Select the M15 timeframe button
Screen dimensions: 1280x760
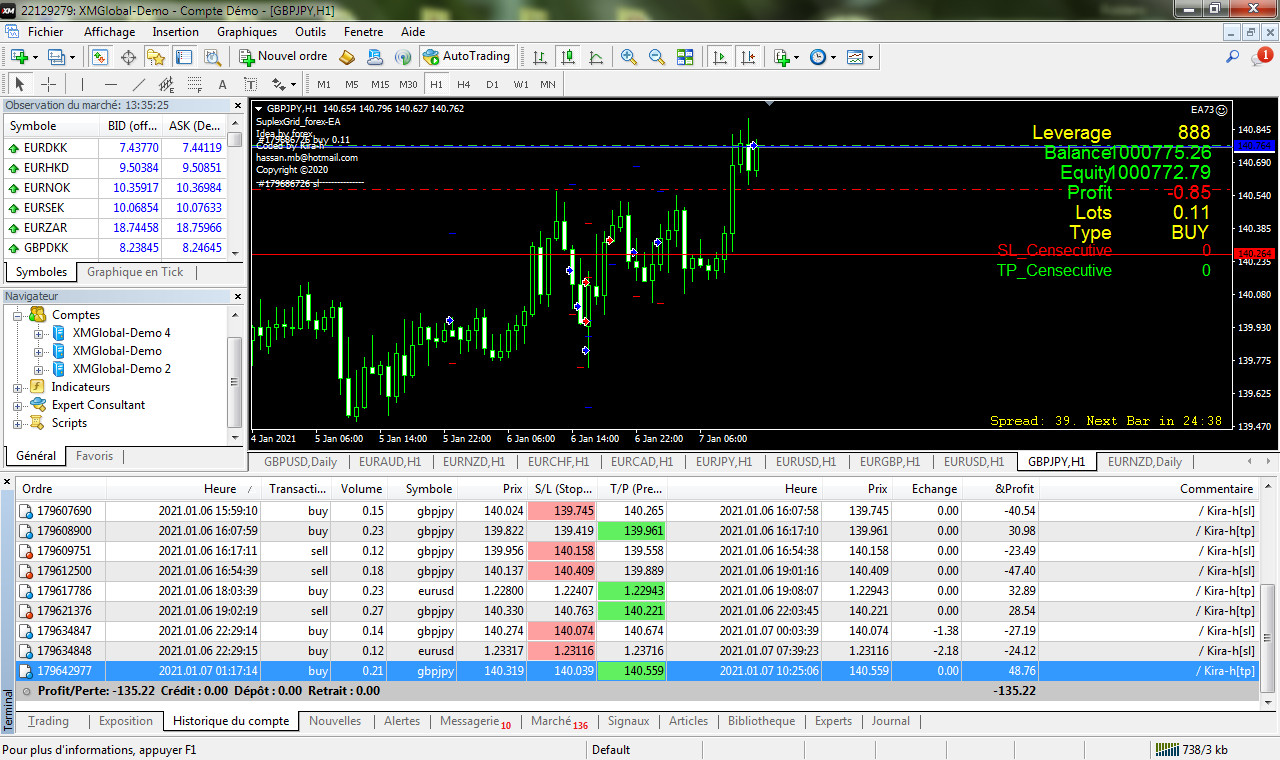[x=379, y=84]
